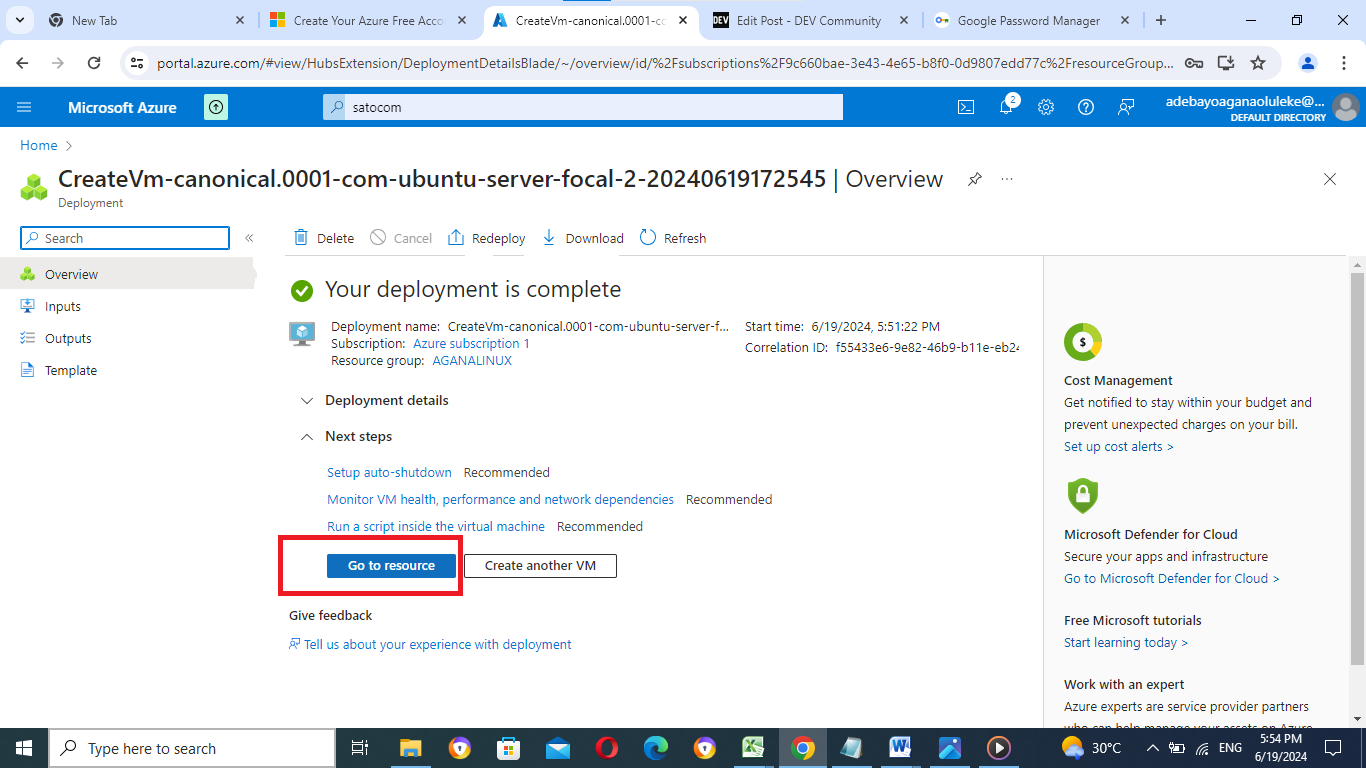Open File Explorer from the taskbar
The image size is (1366, 768).
pos(411,748)
